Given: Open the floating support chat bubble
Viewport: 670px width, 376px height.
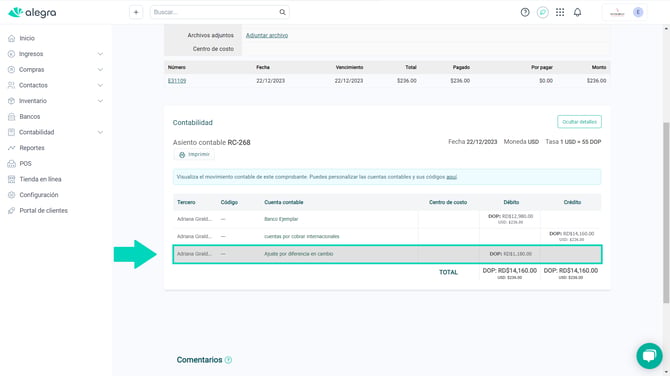Looking at the screenshot, I should point(649,355).
